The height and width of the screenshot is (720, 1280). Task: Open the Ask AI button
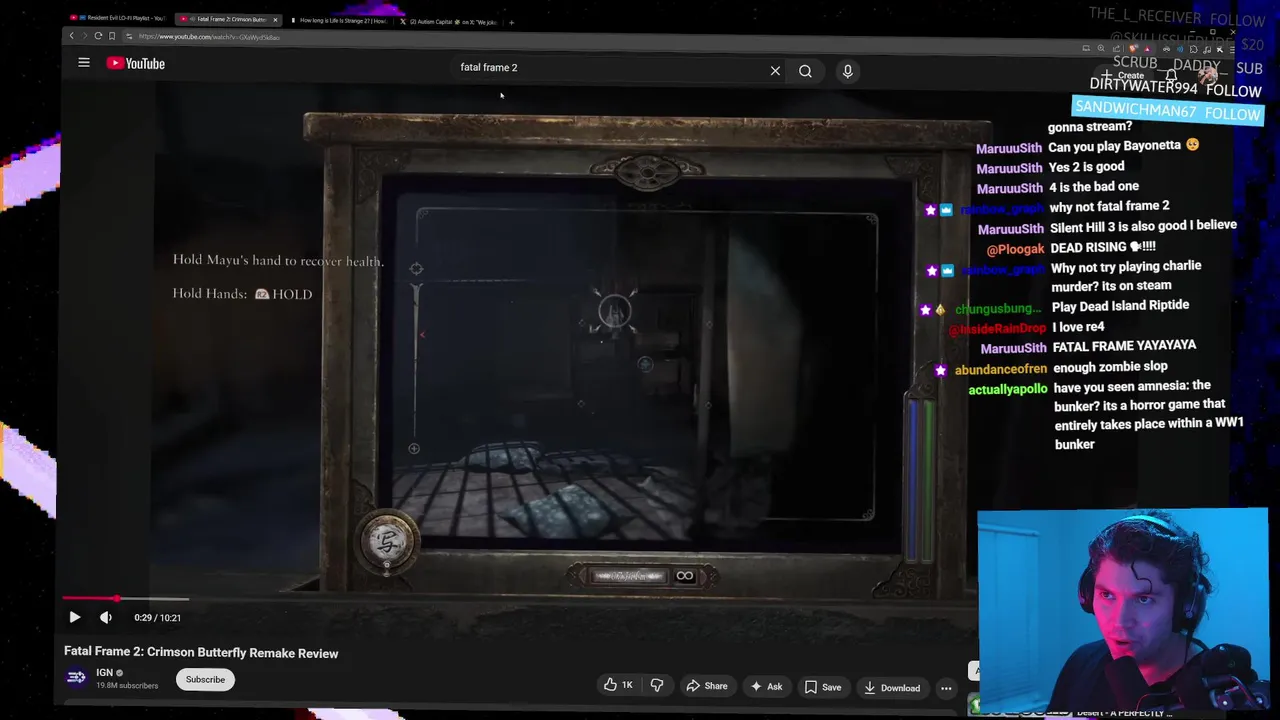[766, 686]
